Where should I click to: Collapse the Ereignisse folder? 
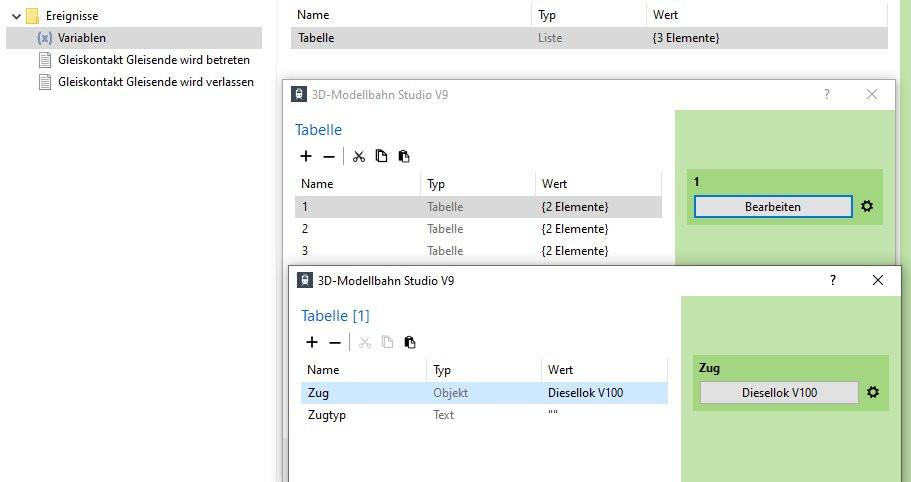pyautogui.click(x=16, y=16)
